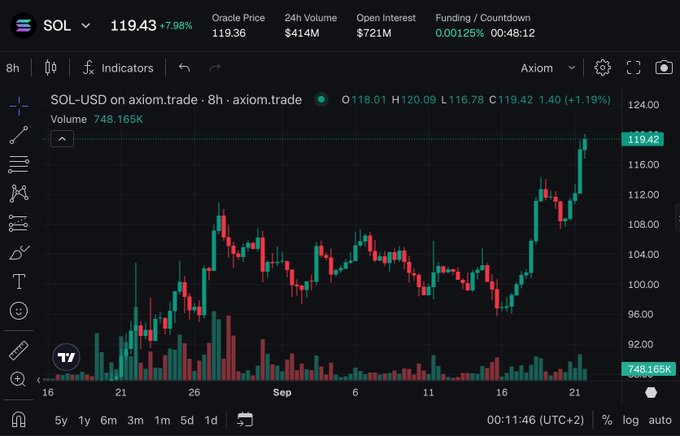Click the green market status dot
680x436 pixels.
[x=321, y=99]
